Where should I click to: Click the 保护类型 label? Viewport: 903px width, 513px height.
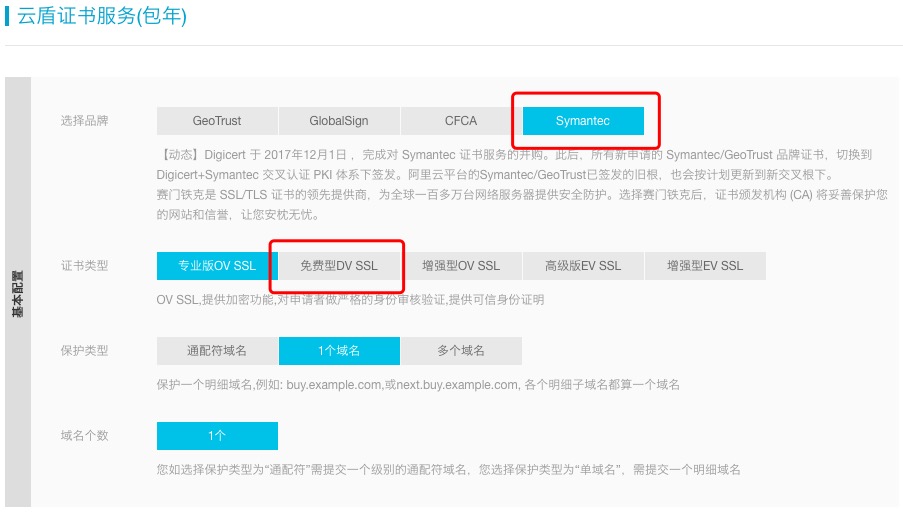[x=85, y=351]
